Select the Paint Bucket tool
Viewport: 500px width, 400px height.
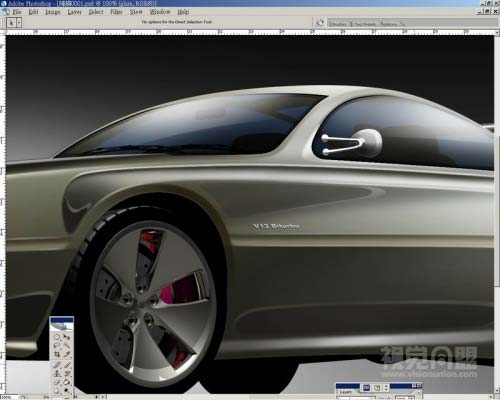67,383
